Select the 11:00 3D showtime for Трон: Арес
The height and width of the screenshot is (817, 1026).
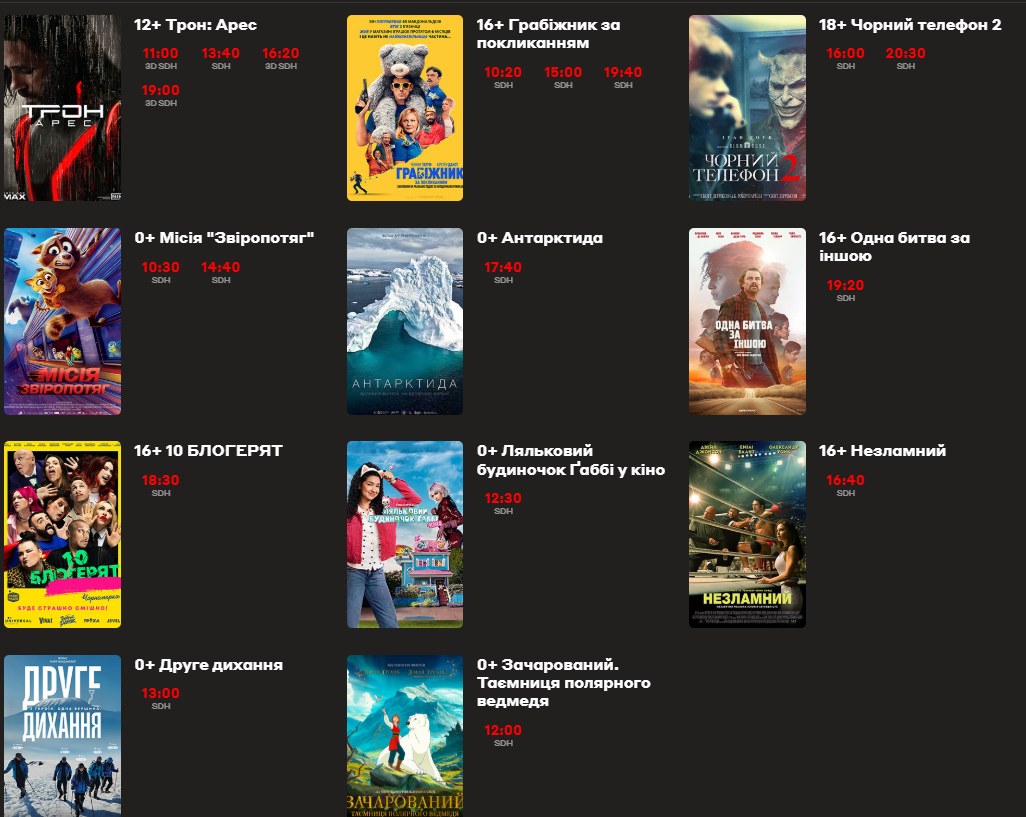160,54
